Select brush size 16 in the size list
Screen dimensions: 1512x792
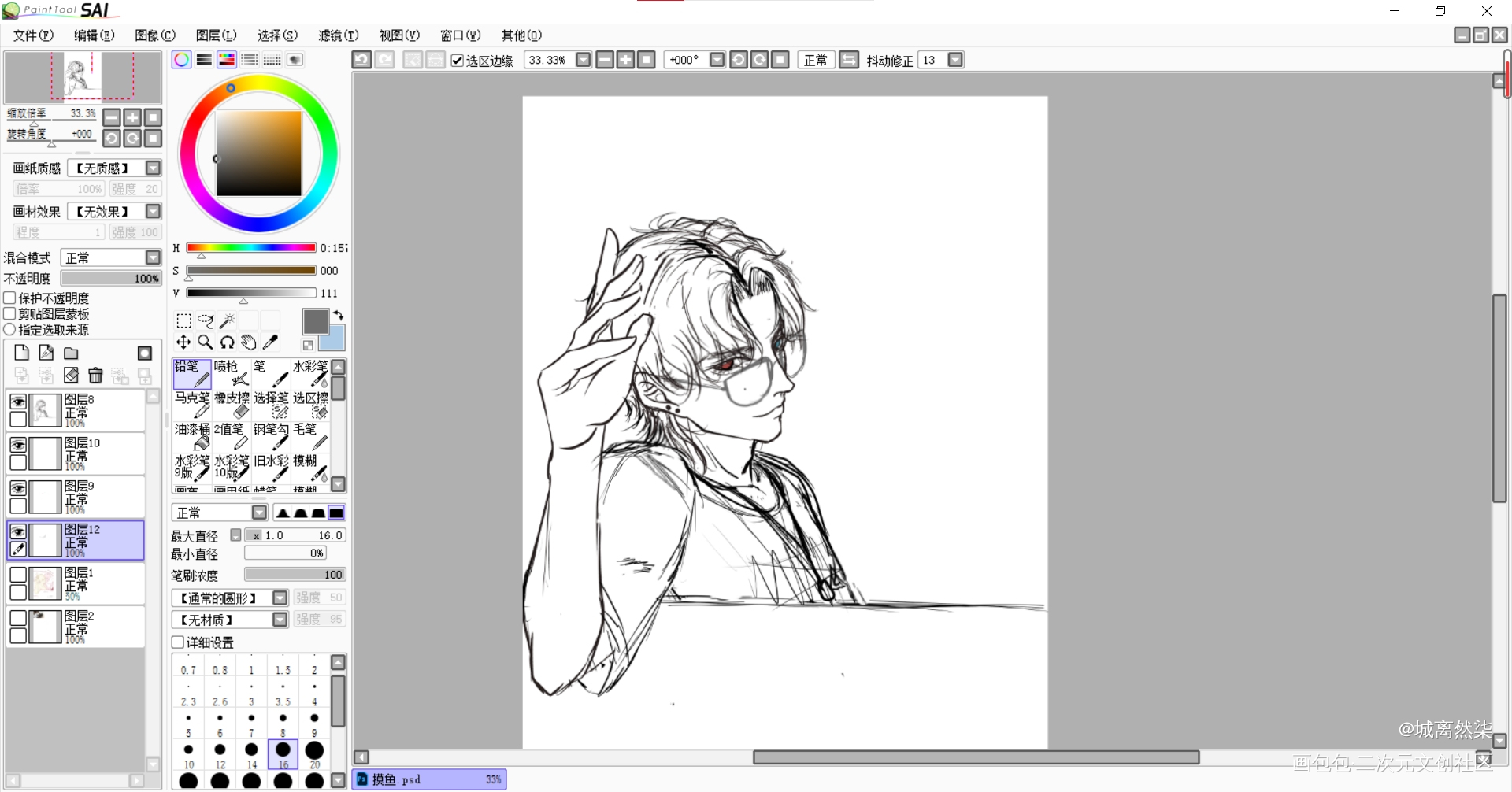click(283, 753)
